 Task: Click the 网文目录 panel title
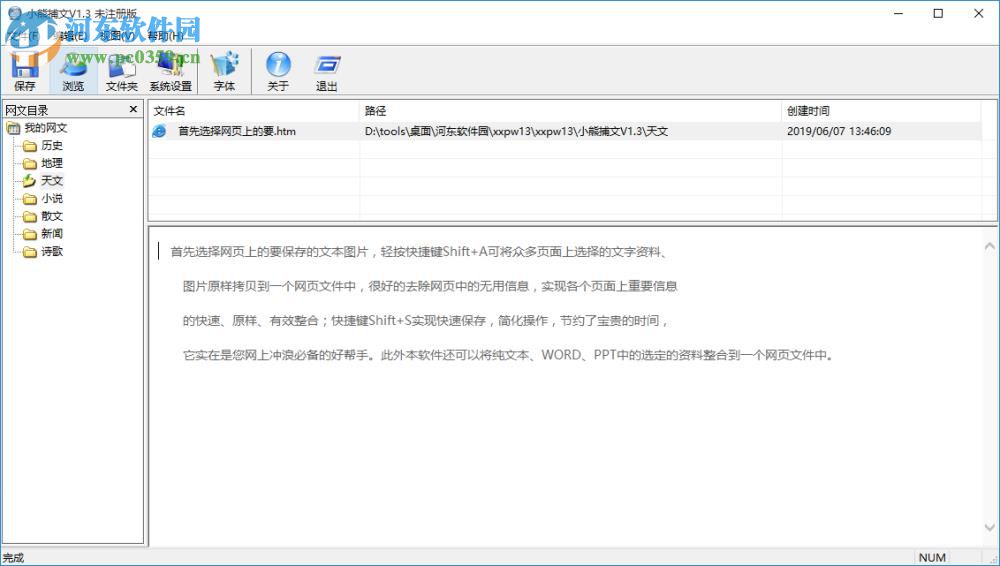[x=27, y=110]
